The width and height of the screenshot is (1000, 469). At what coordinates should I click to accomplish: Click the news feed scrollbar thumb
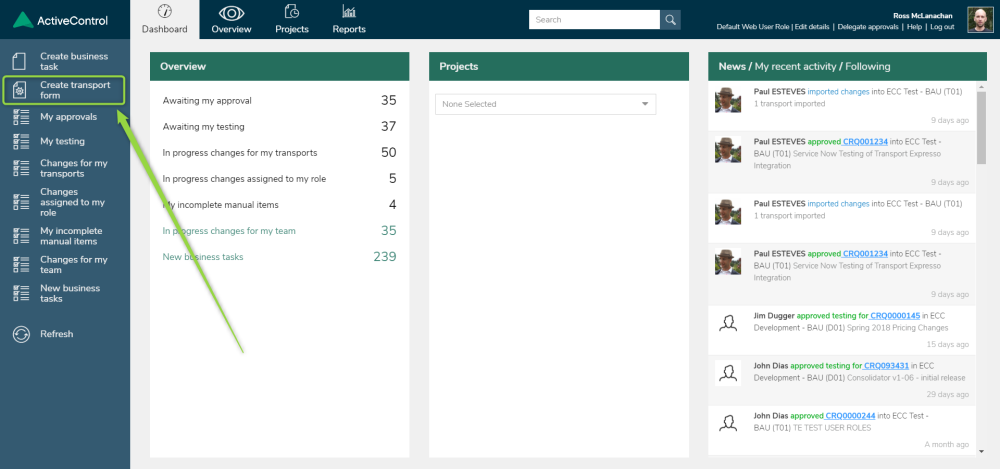click(981, 128)
